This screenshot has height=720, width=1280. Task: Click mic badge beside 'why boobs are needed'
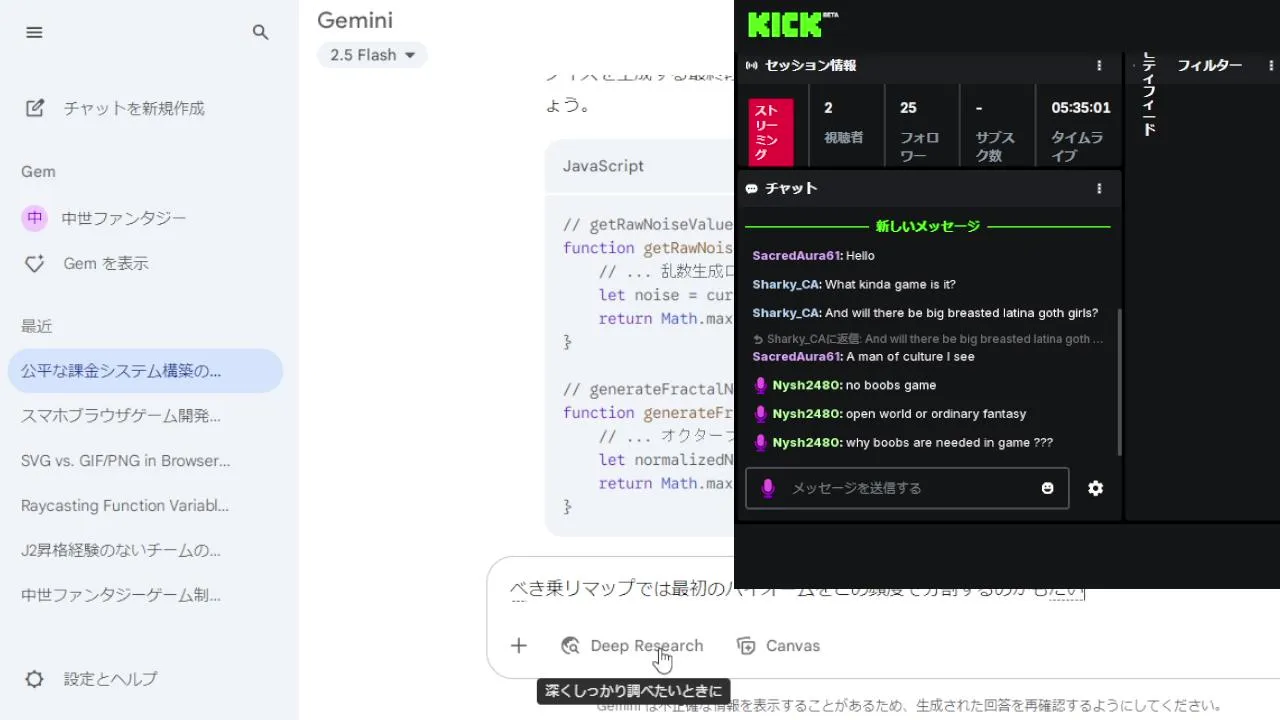click(761, 443)
